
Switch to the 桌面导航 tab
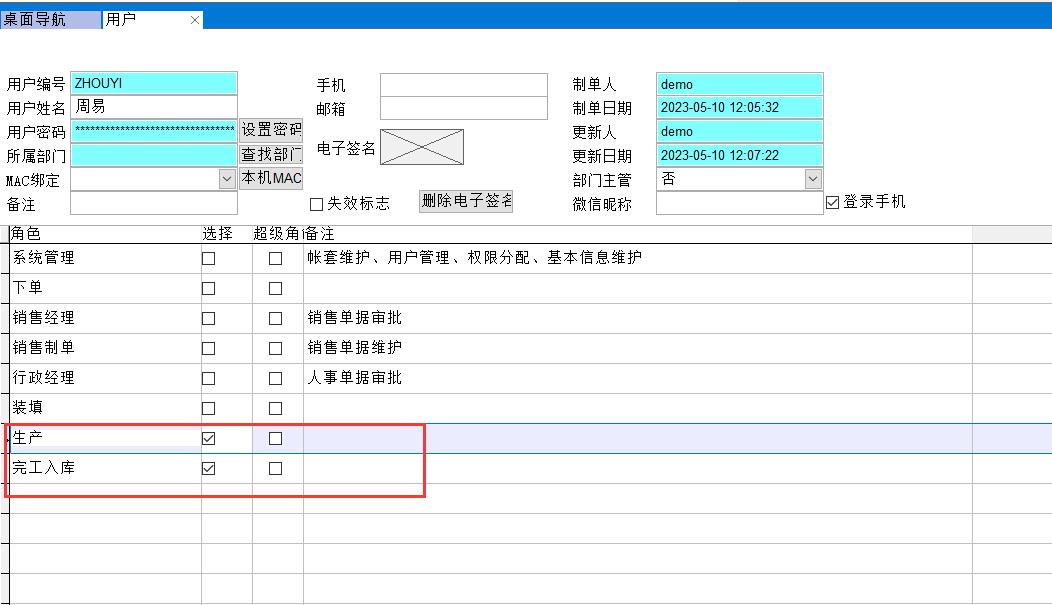(x=50, y=20)
